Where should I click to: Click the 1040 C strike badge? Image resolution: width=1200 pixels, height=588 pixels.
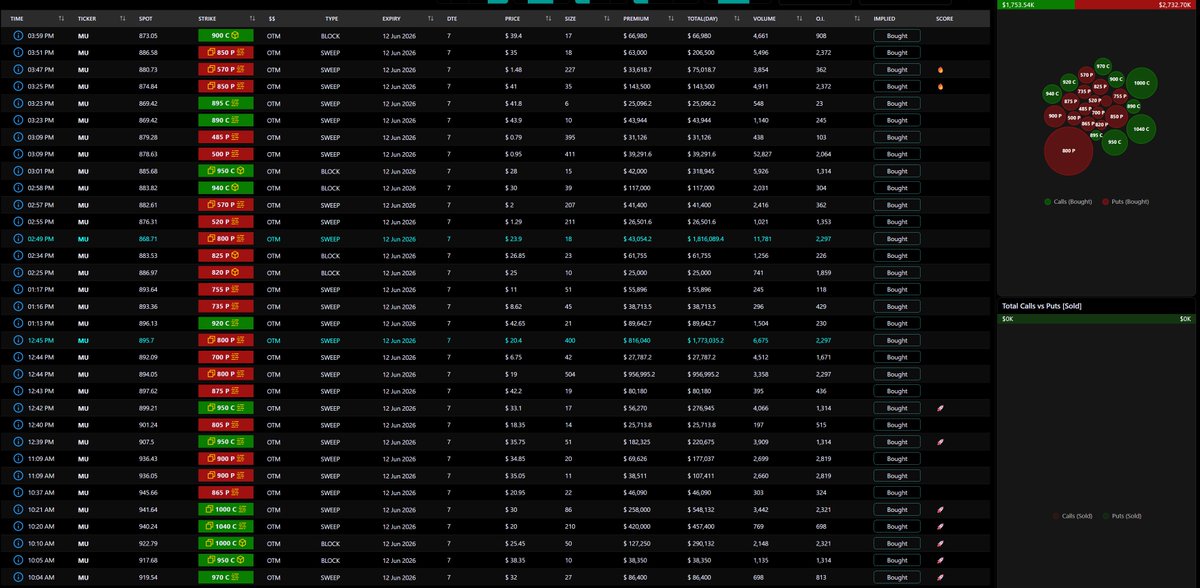tap(225, 526)
